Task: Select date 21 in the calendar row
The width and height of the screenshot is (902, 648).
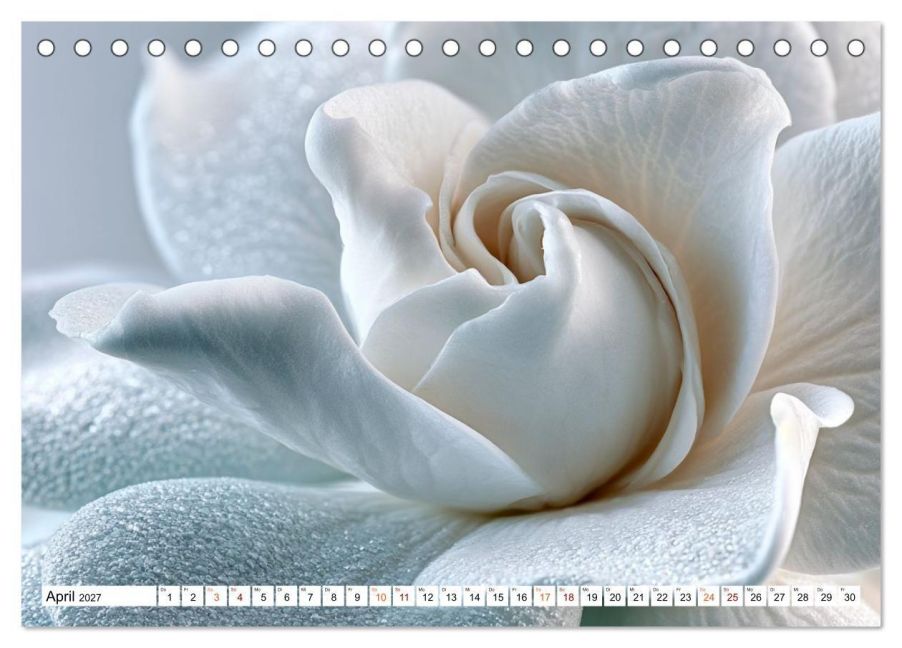Action: click(639, 596)
